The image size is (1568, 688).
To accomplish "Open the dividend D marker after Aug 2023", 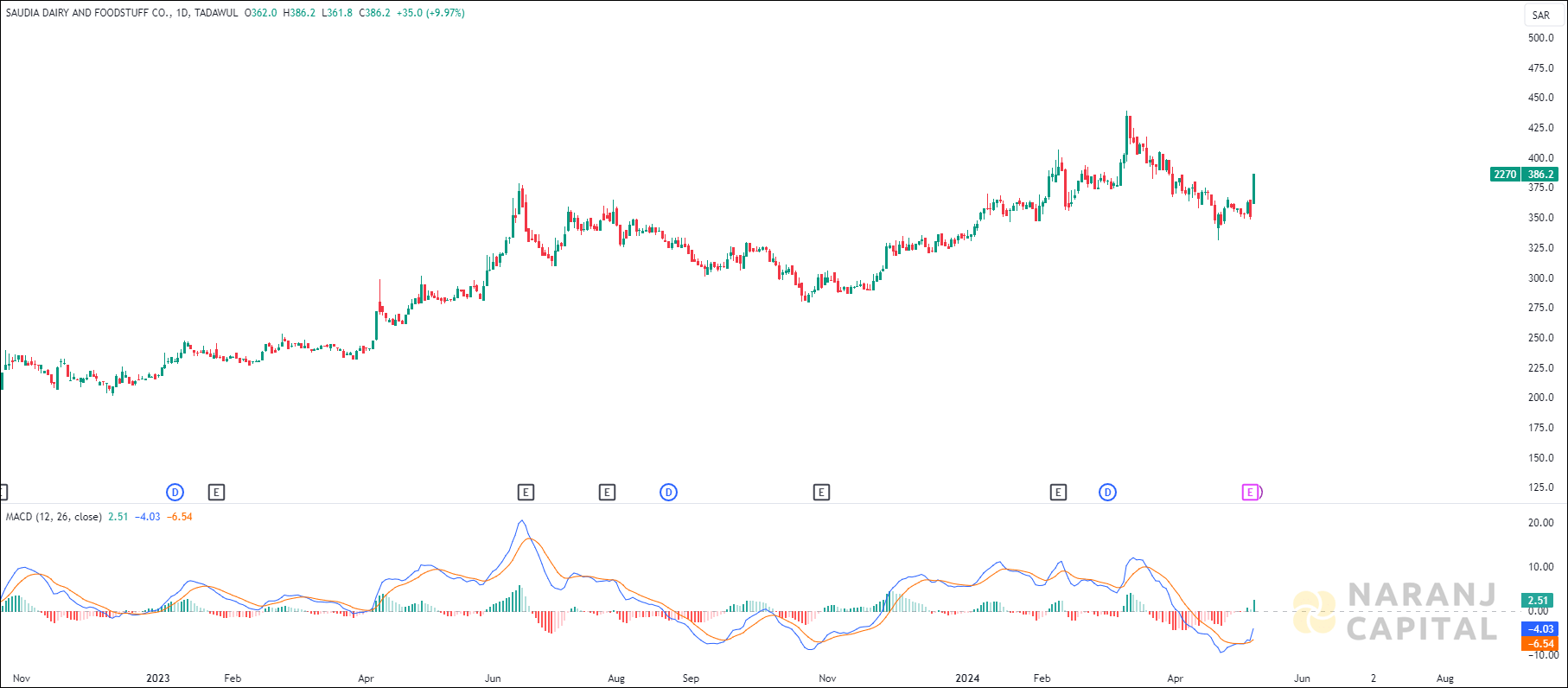I will 668,493.
